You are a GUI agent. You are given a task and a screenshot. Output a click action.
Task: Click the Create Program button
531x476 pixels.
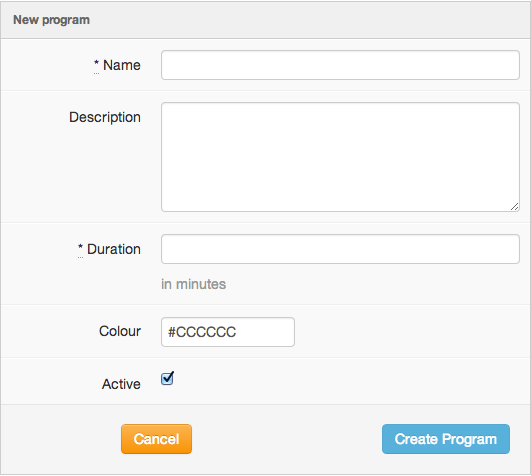446,439
